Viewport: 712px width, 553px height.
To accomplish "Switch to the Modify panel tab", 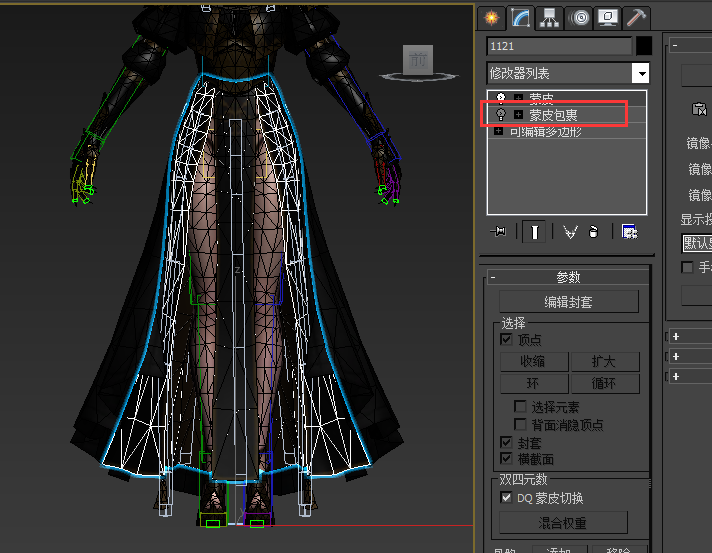I will 520,18.
